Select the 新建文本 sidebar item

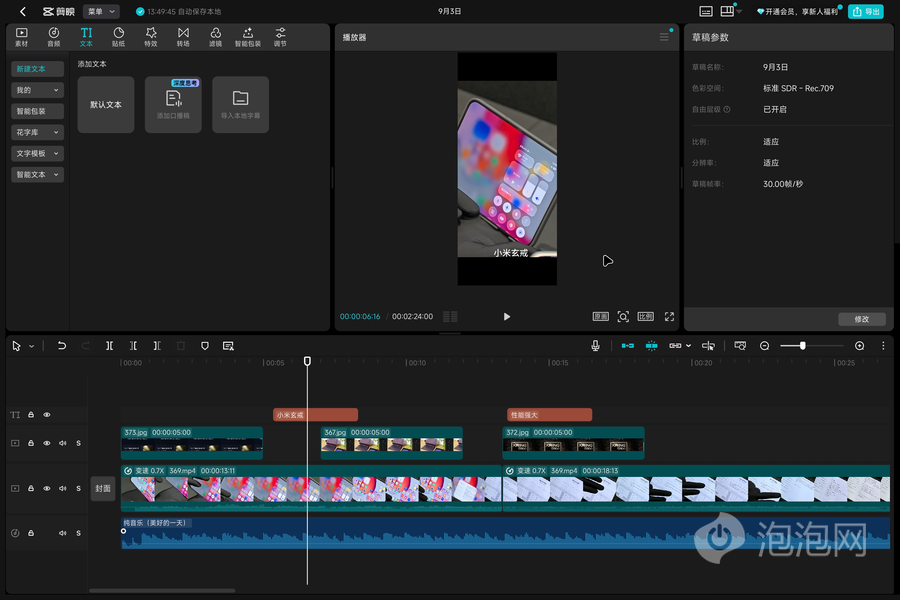tap(37, 69)
